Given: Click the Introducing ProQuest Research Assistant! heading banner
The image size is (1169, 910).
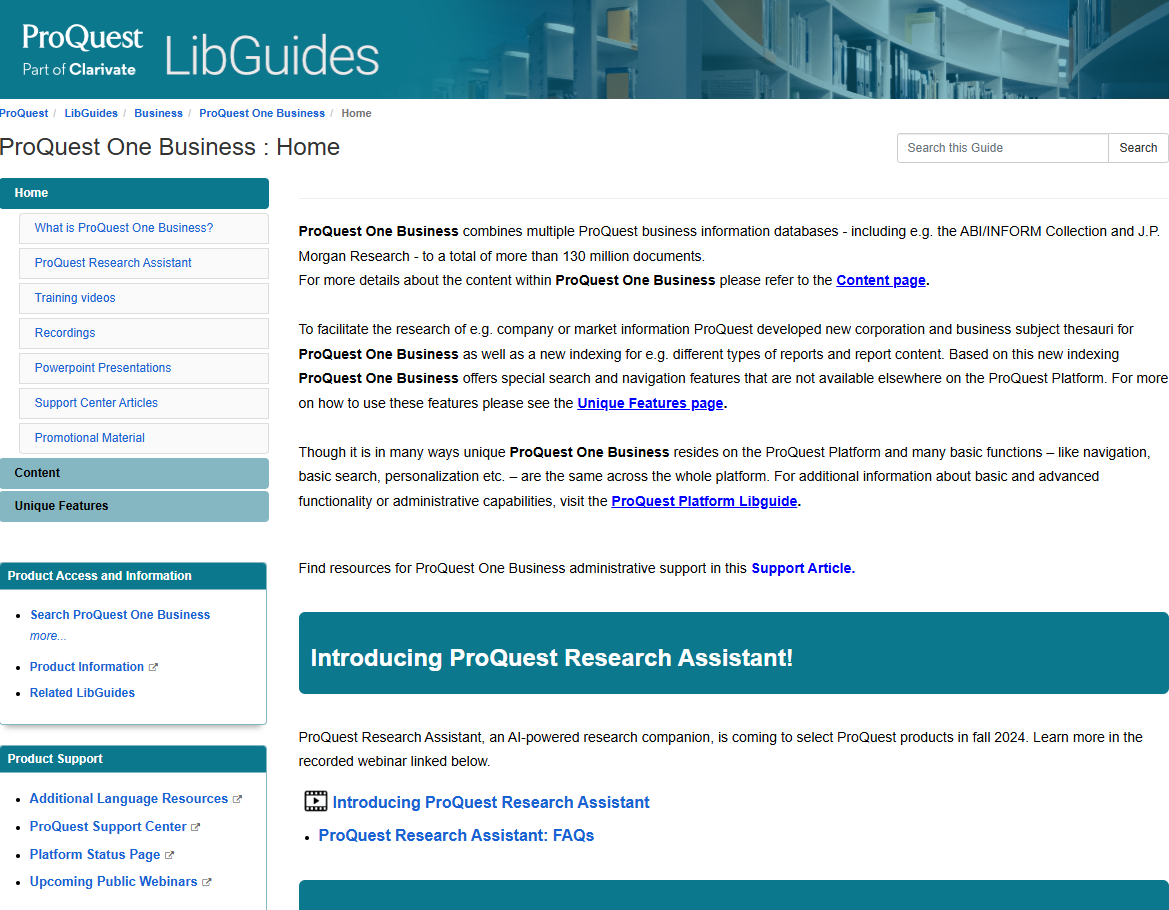Looking at the screenshot, I should coord(734,654).
